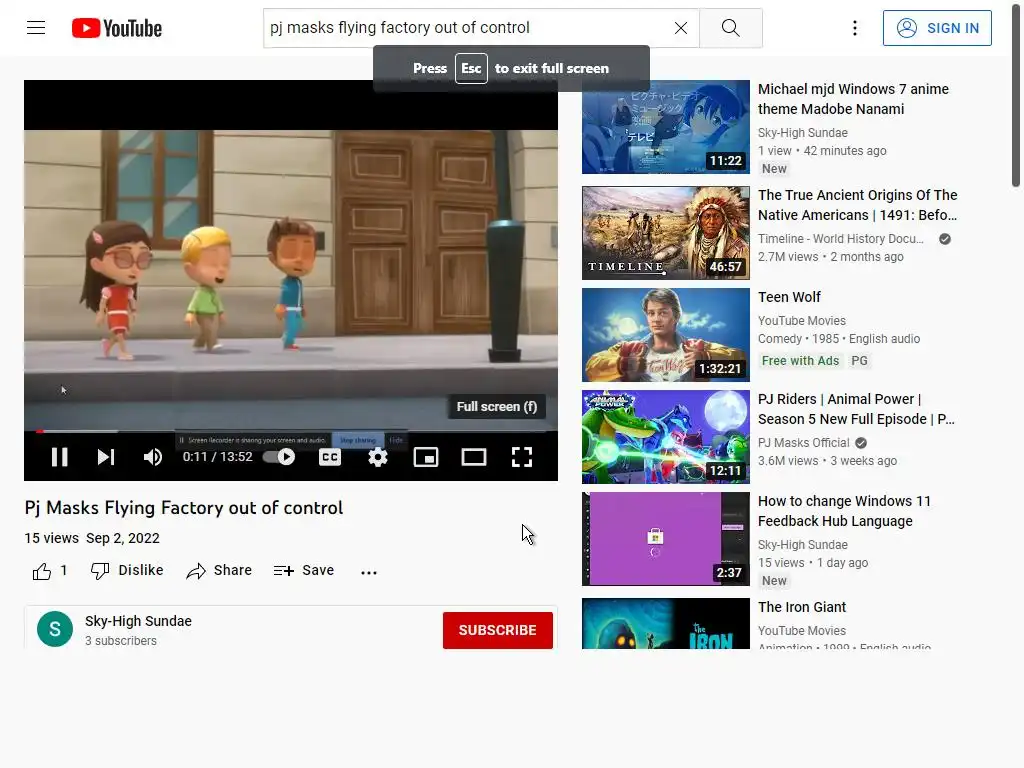Open The Iron Giant title link
Screen dimensions: 1024x768
[801, 607]
